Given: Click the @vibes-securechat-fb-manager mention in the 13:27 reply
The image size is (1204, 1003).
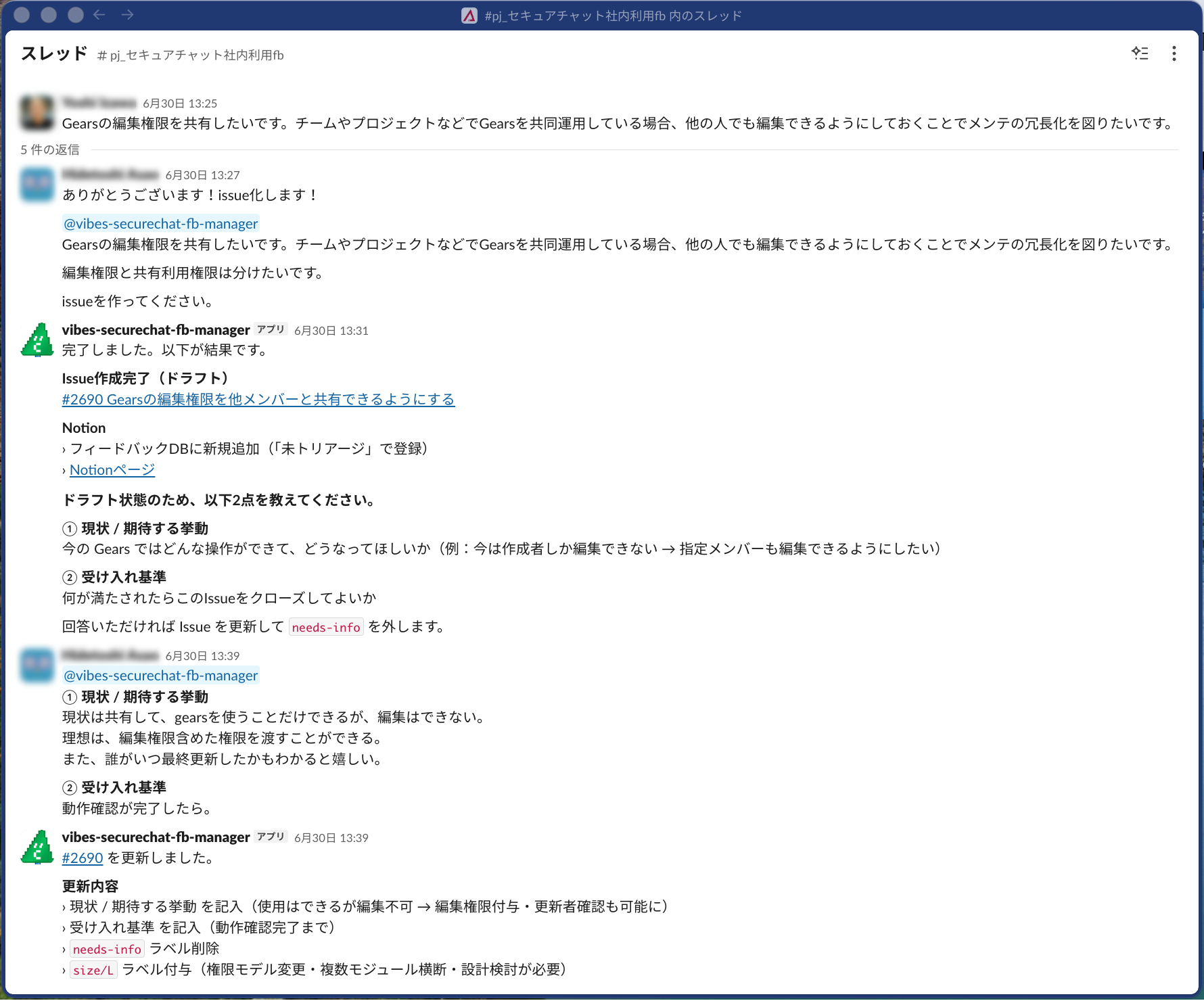Looking at the screenshot, I should pos(161,224).
